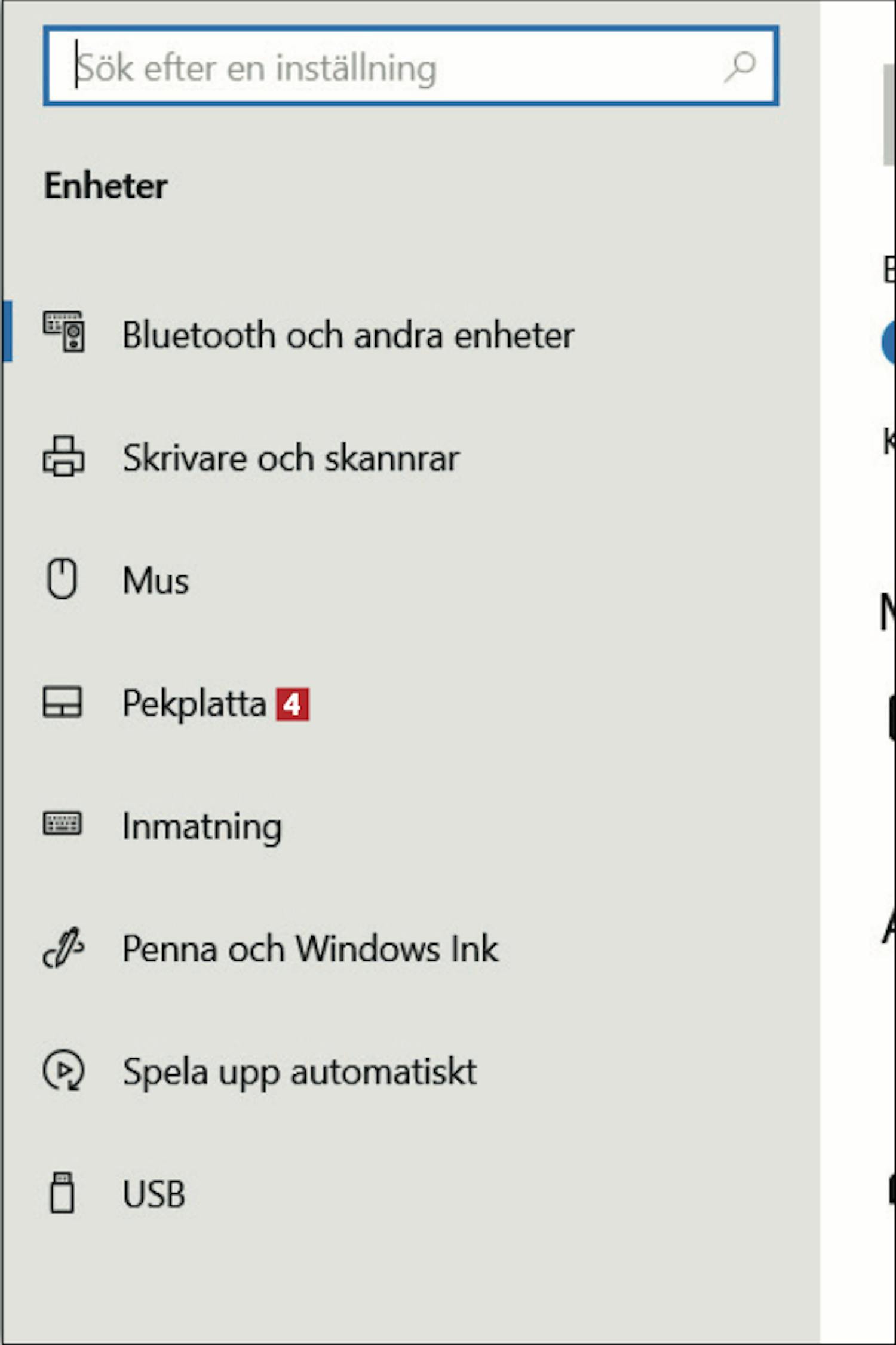Click the pen icon for Windows Ink

point(63,947)
